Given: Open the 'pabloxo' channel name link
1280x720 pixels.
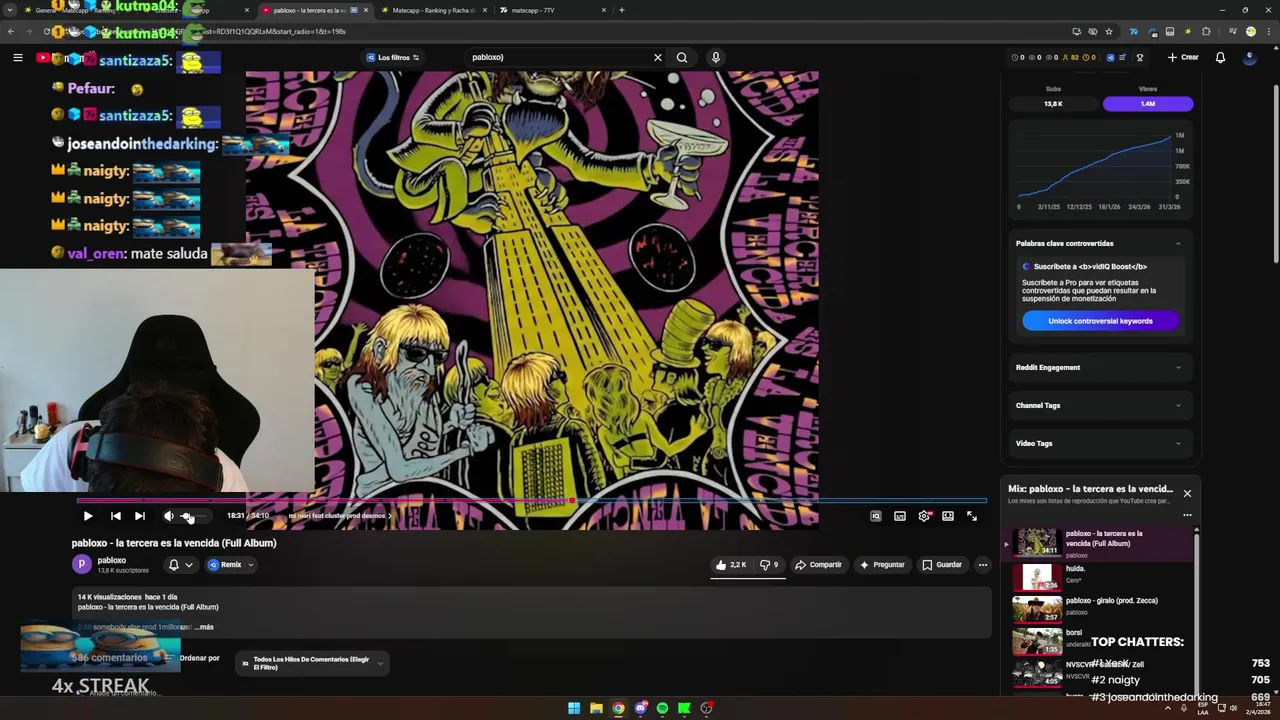Looking at the screenshot, I should 112,561.
